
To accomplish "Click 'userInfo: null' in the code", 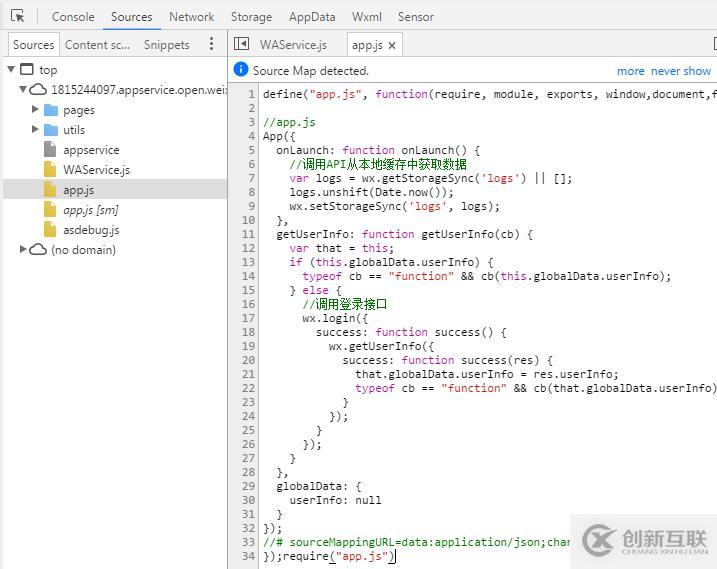I will pos(335,500).
